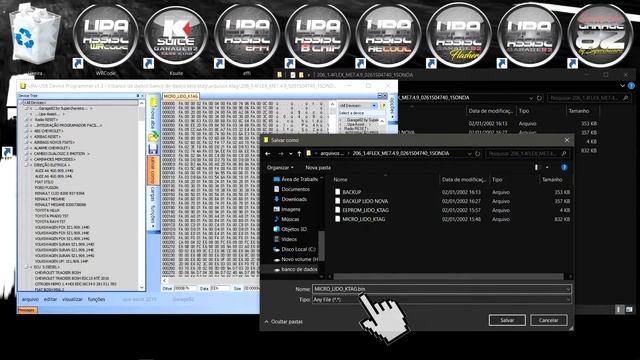Click the horizontal scrollbar in Salvar como file list

point(448,276)
